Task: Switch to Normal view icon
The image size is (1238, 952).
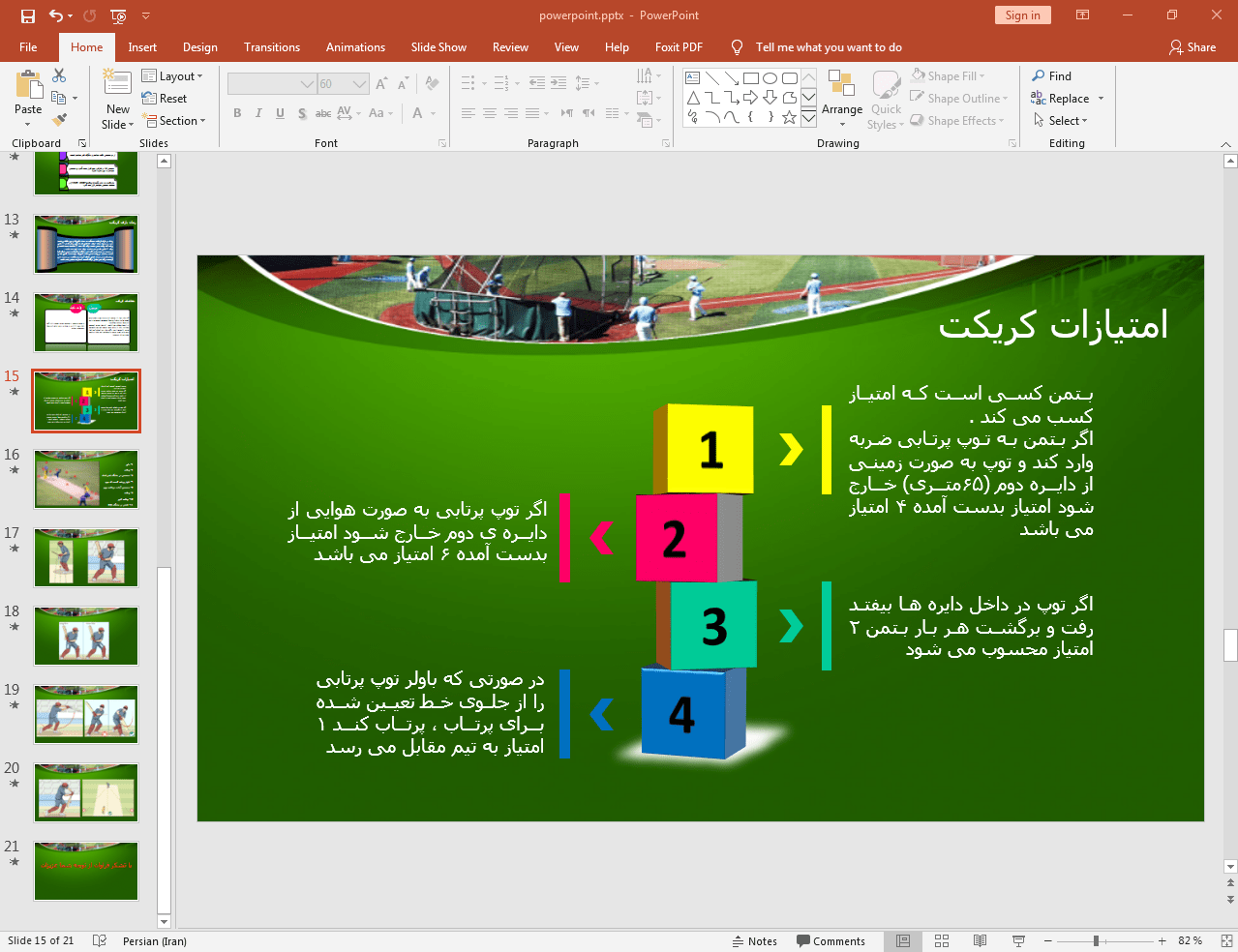Action: [x=903, y=940]
